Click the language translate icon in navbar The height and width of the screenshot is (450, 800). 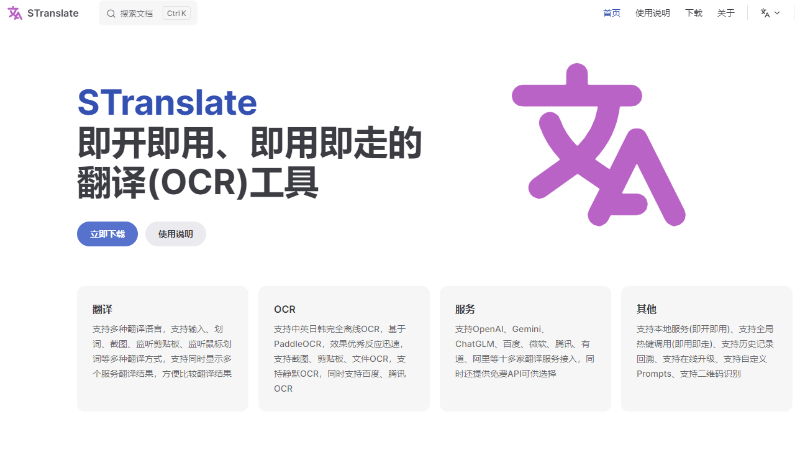click(765, 13)
